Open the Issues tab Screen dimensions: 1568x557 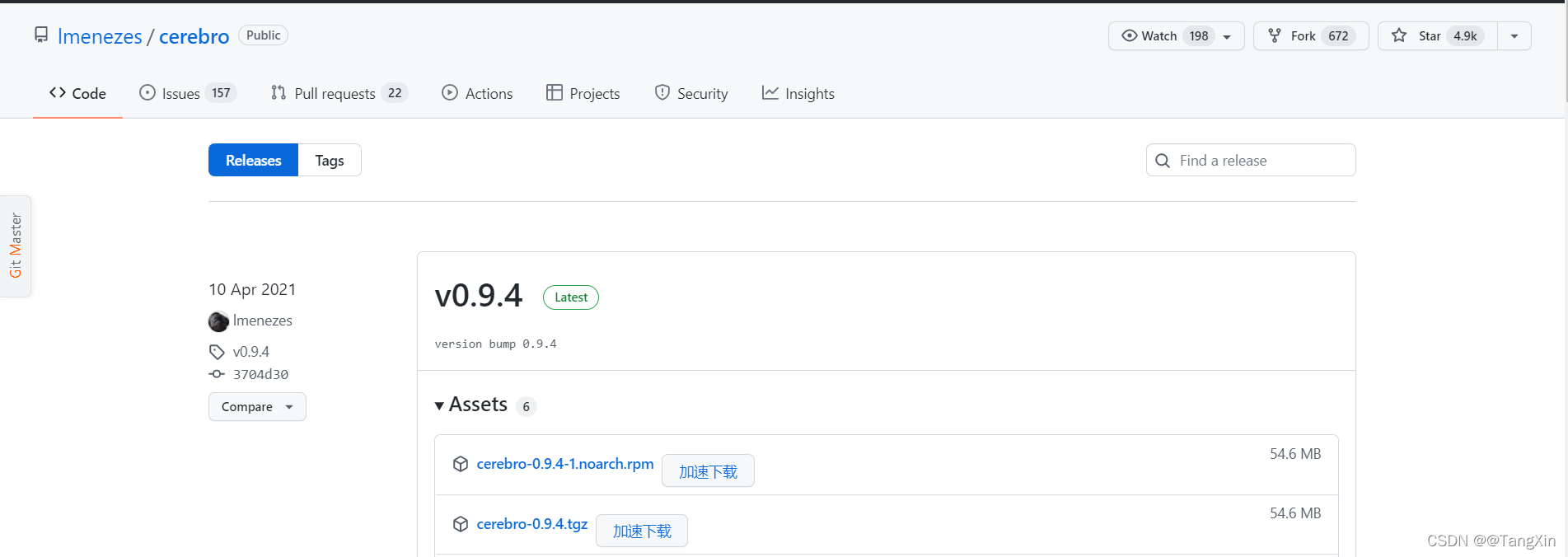[188, 94]
